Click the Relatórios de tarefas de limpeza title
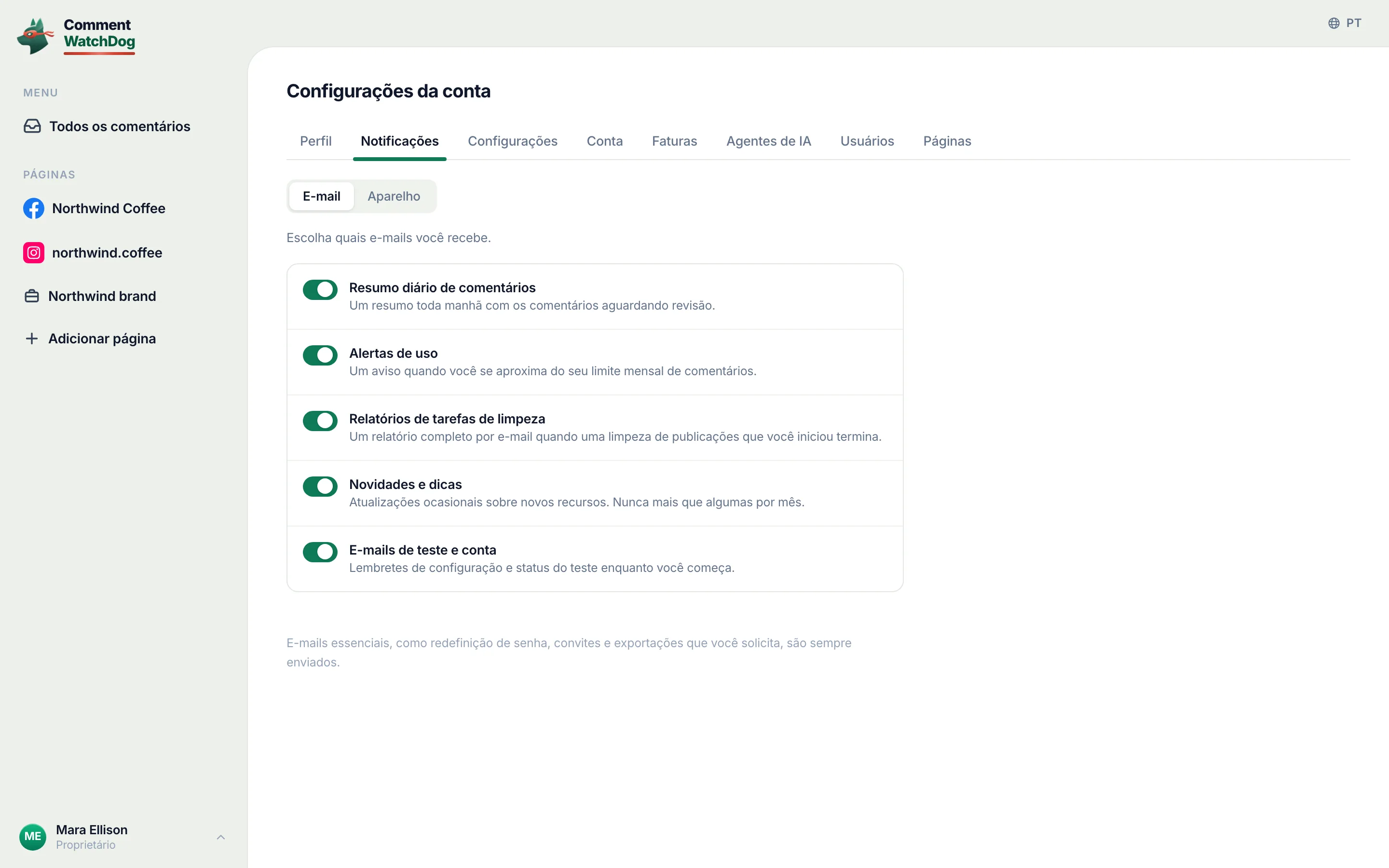The image size is (1389, 868). pyautogui.click(x=447, y=419)
